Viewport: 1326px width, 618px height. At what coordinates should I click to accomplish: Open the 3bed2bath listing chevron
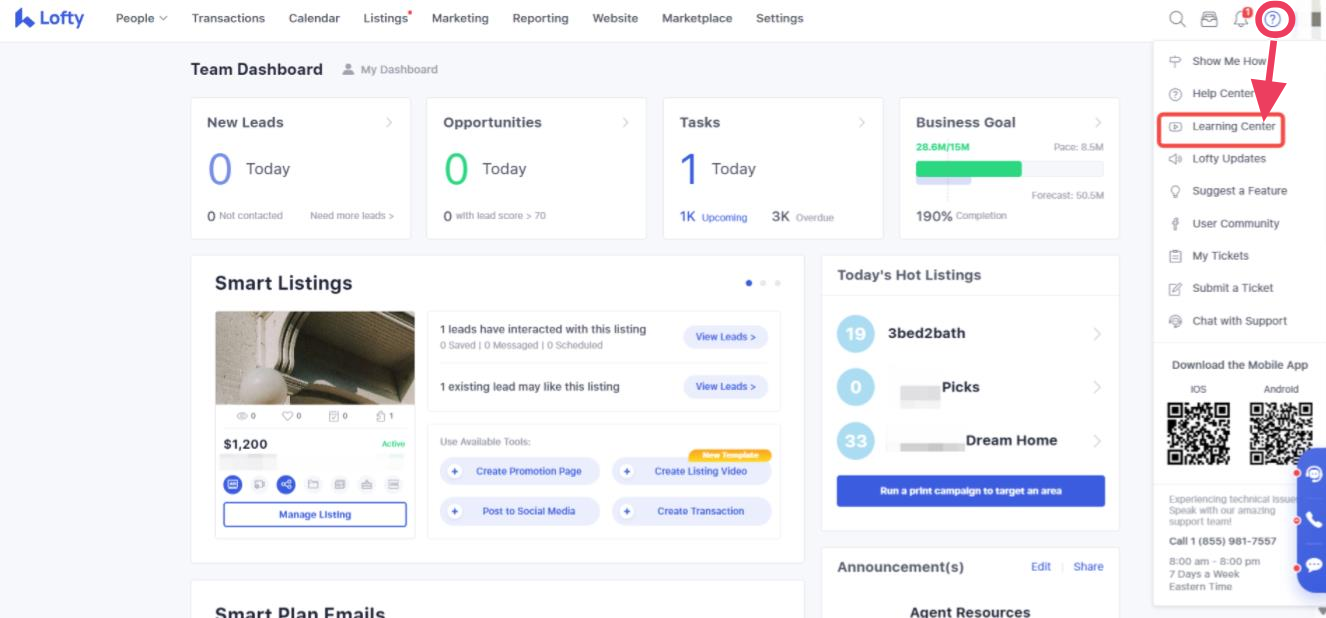point(1097,334)
